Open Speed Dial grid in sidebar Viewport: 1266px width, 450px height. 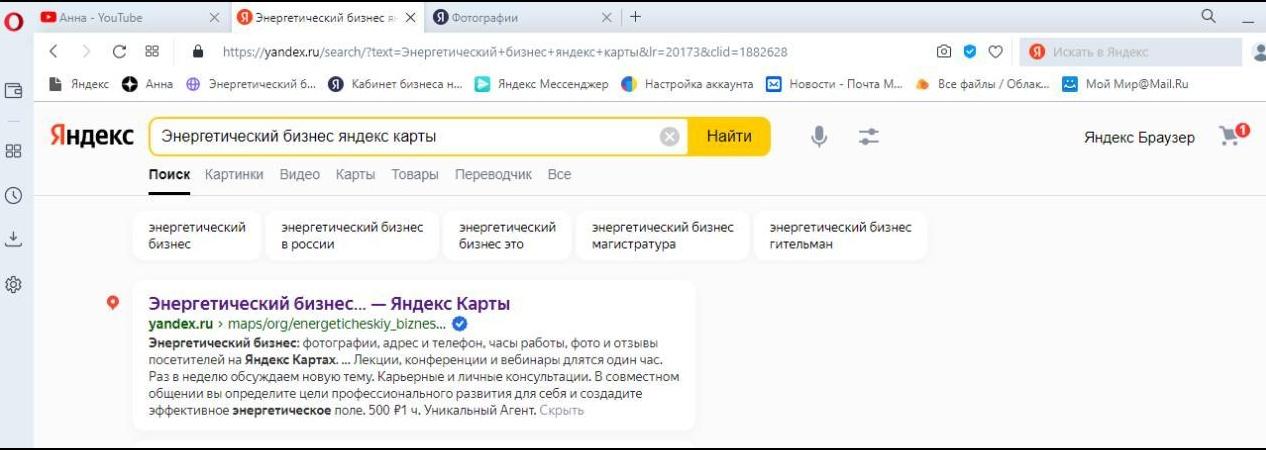point(14,151)
